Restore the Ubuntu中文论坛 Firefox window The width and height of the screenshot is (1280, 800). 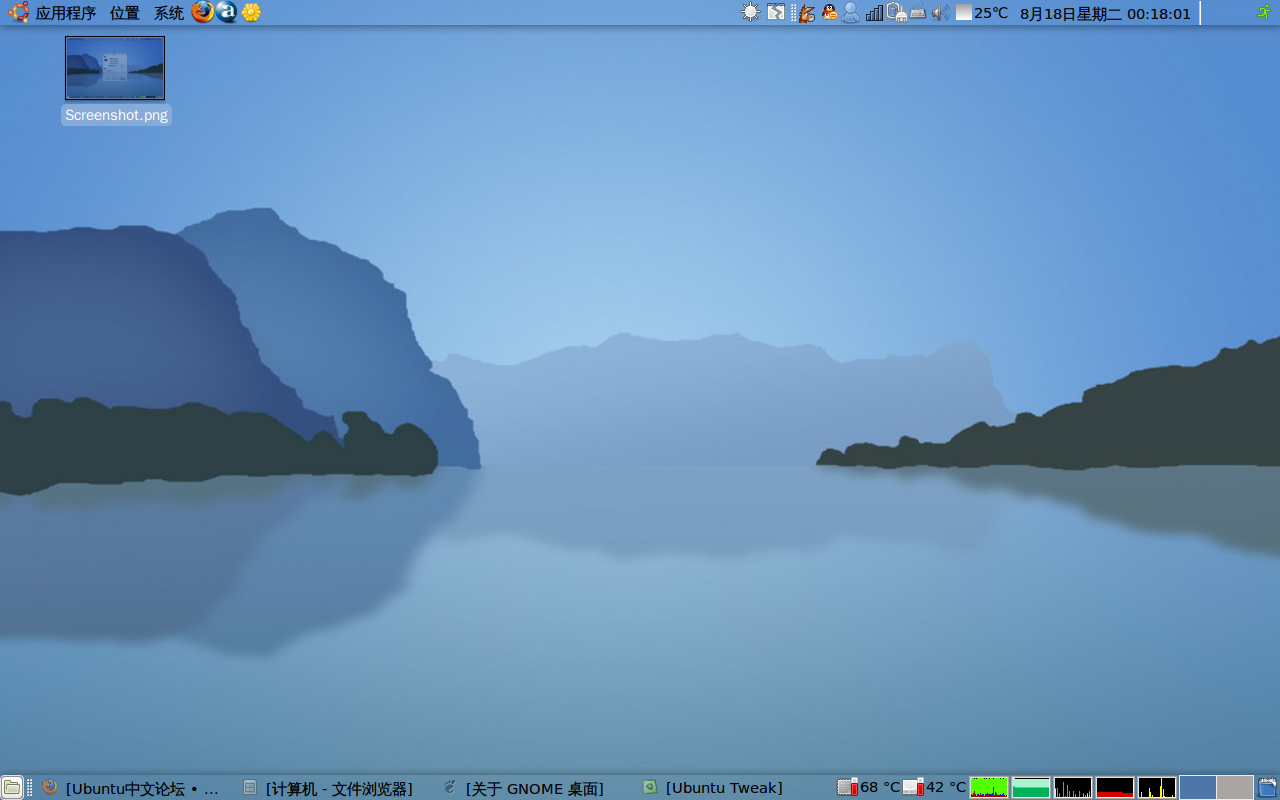(x=132, y=788)
